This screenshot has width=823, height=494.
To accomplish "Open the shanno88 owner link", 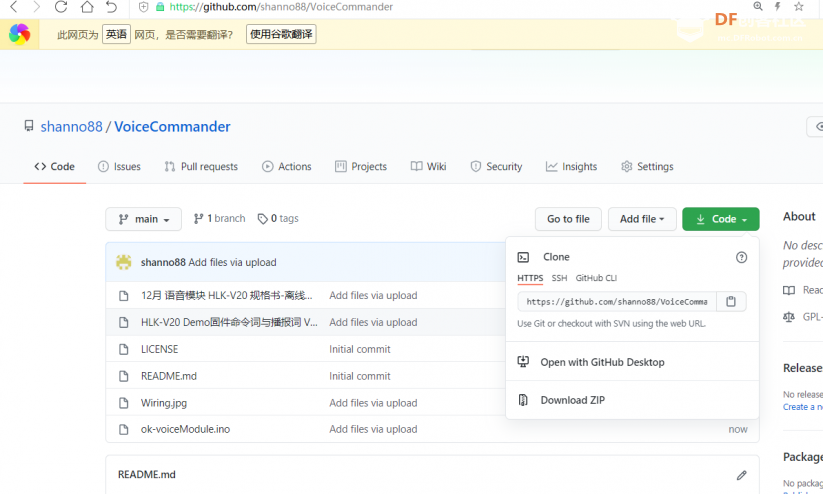I will pos(71,127).
